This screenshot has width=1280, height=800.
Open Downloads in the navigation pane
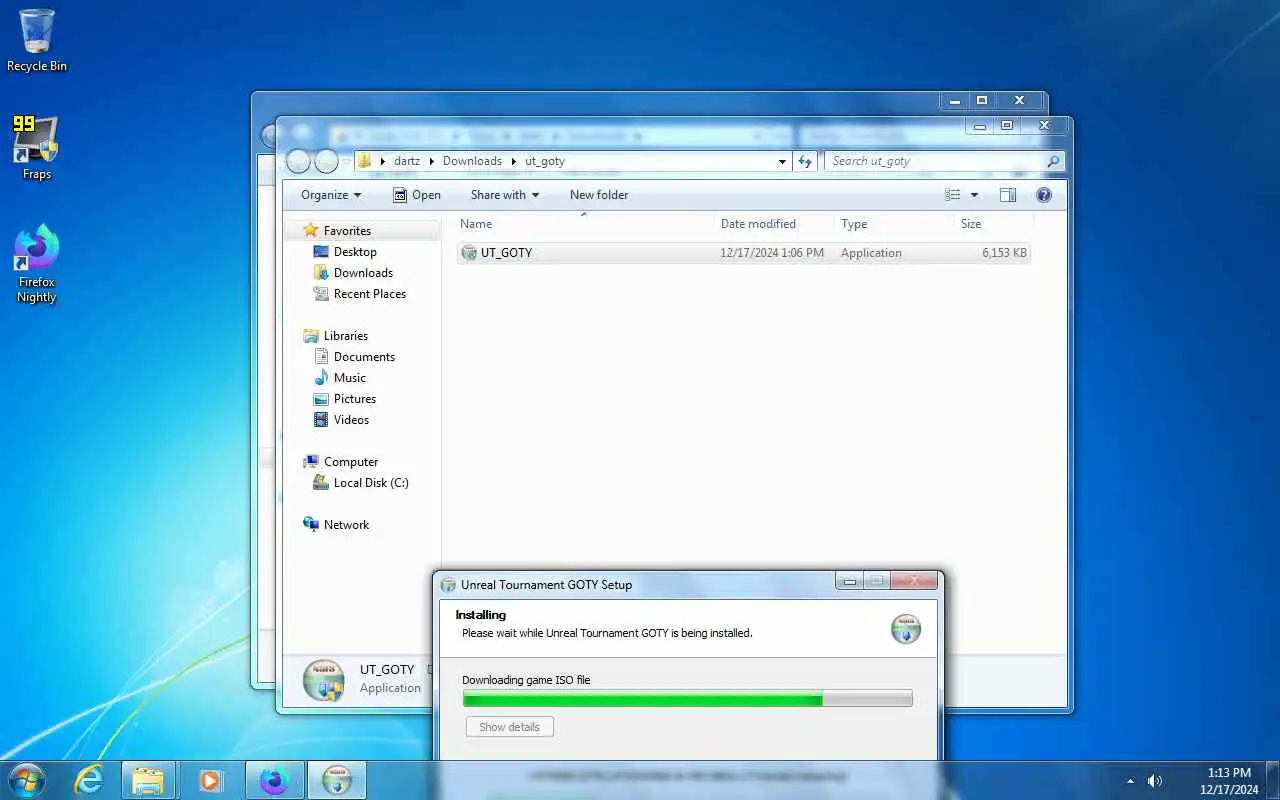pyautogui.click(x=363, y=273)
